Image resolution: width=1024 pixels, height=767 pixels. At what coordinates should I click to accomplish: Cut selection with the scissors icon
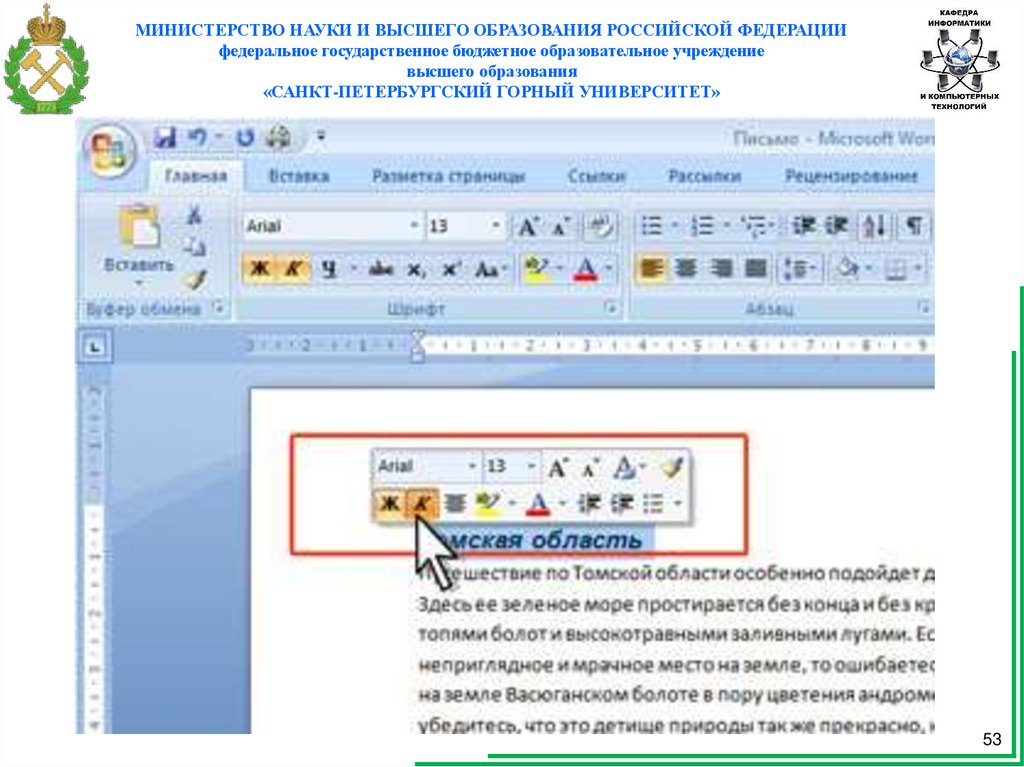(194, 215)
